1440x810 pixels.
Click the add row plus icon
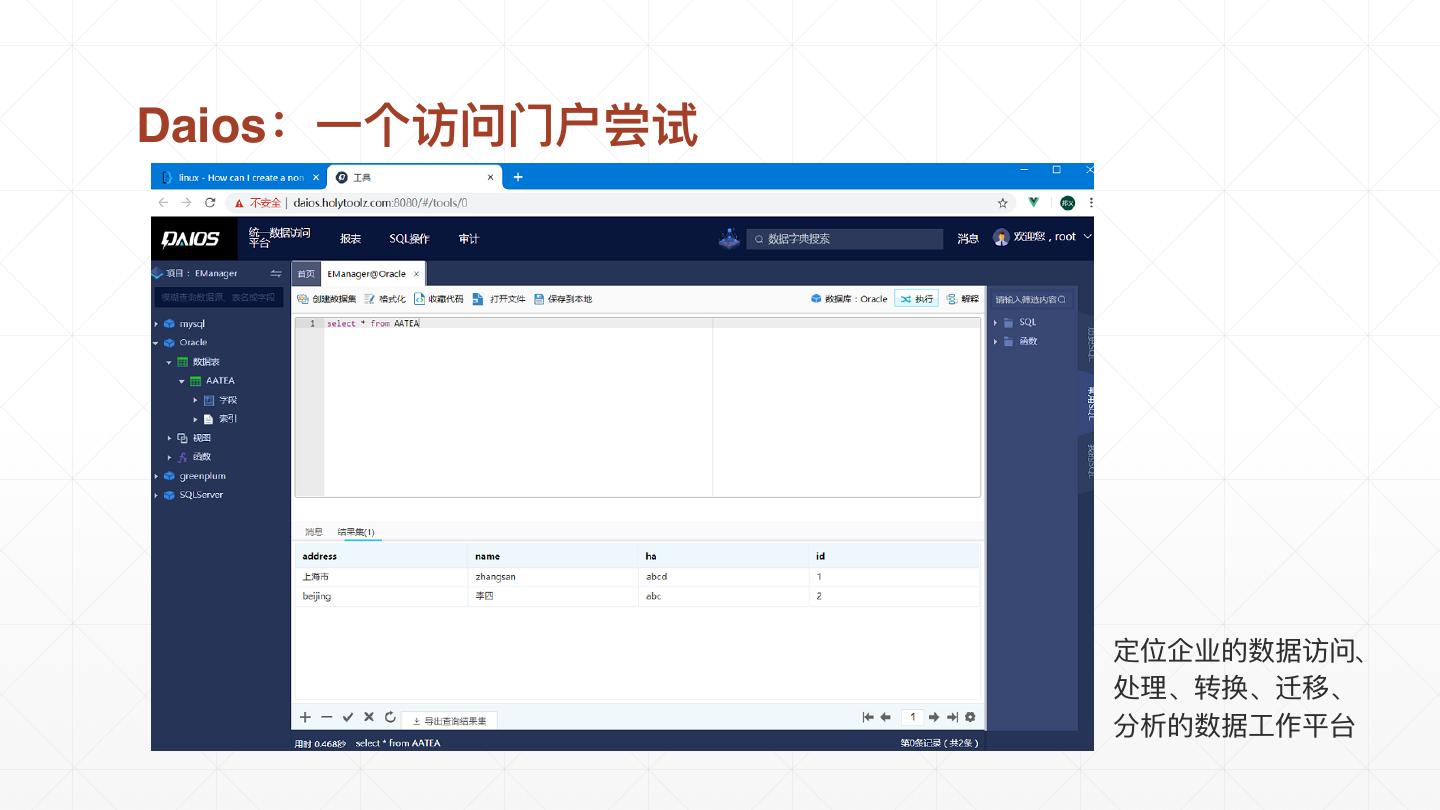coord(306,717)
